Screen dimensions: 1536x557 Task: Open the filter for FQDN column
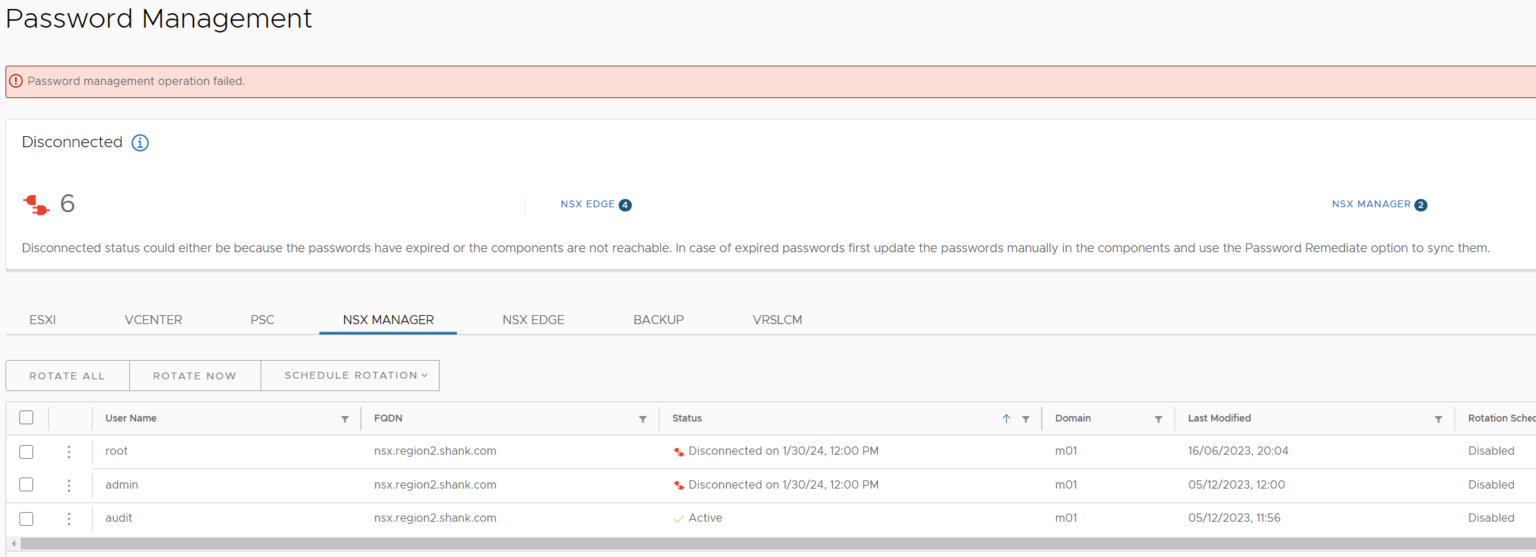643,419
